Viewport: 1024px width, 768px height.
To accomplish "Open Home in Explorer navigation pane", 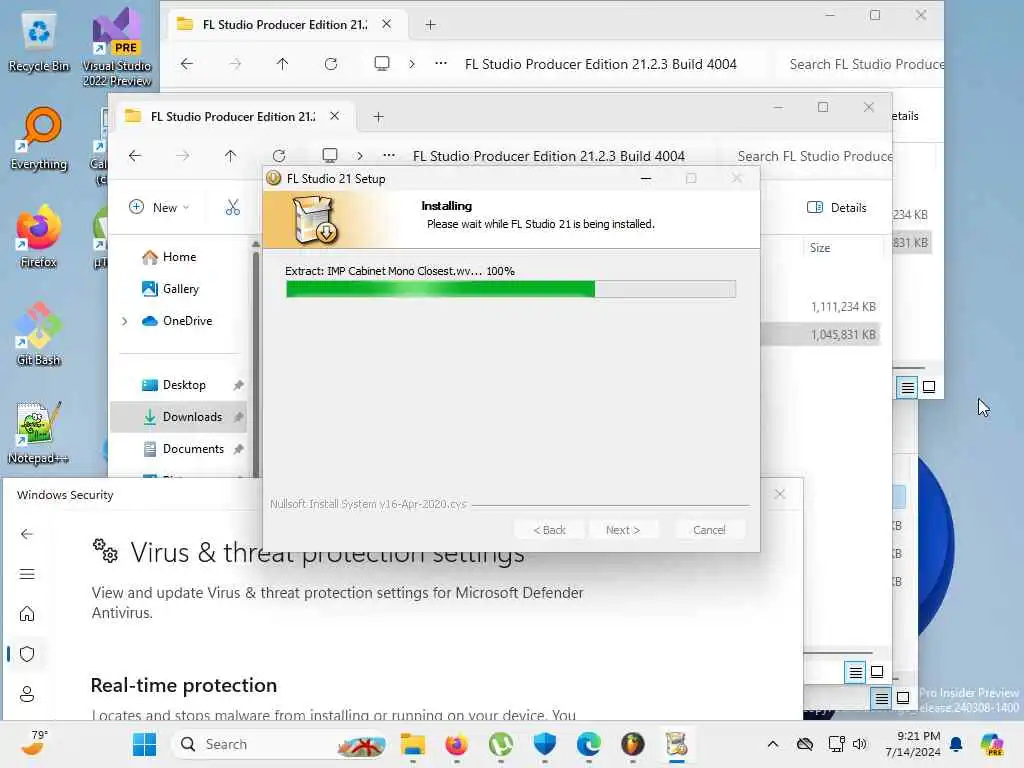I will click(168, 257).
